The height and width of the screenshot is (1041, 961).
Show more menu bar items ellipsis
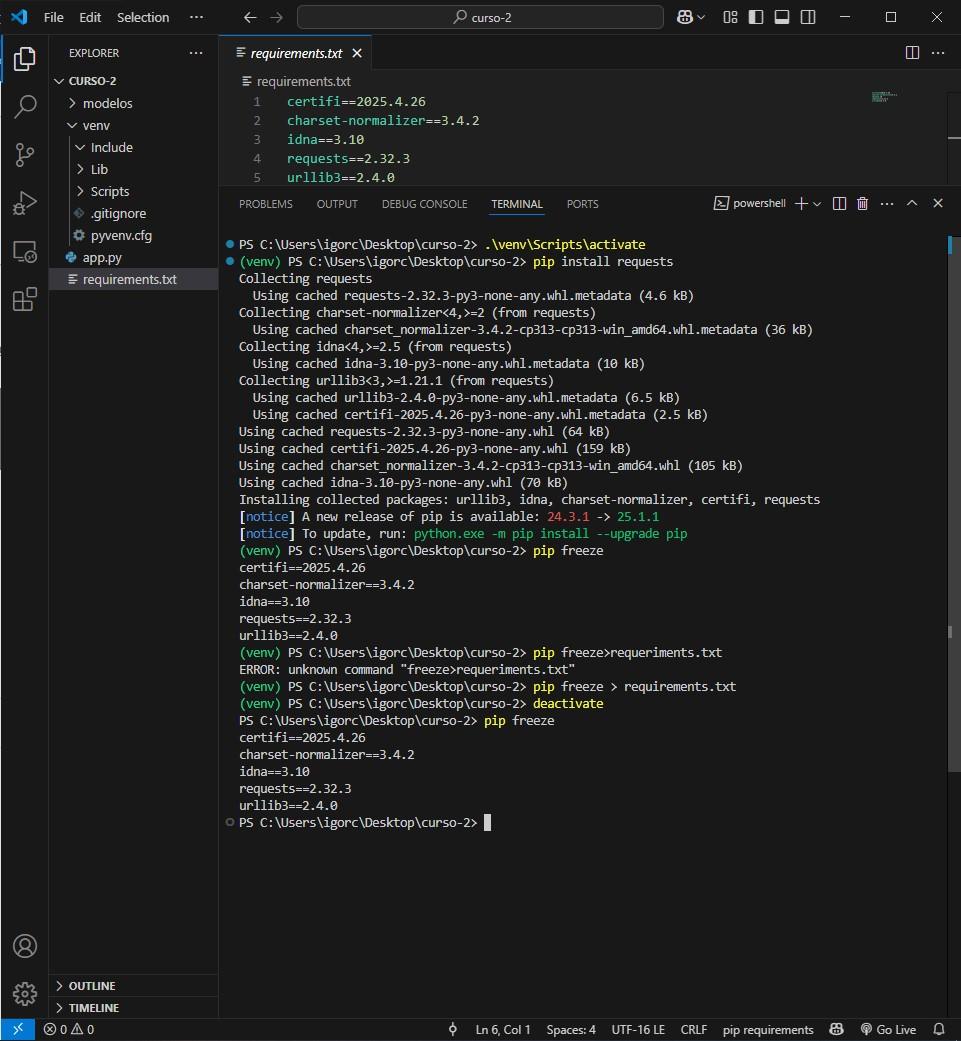(x=196, y=17)
